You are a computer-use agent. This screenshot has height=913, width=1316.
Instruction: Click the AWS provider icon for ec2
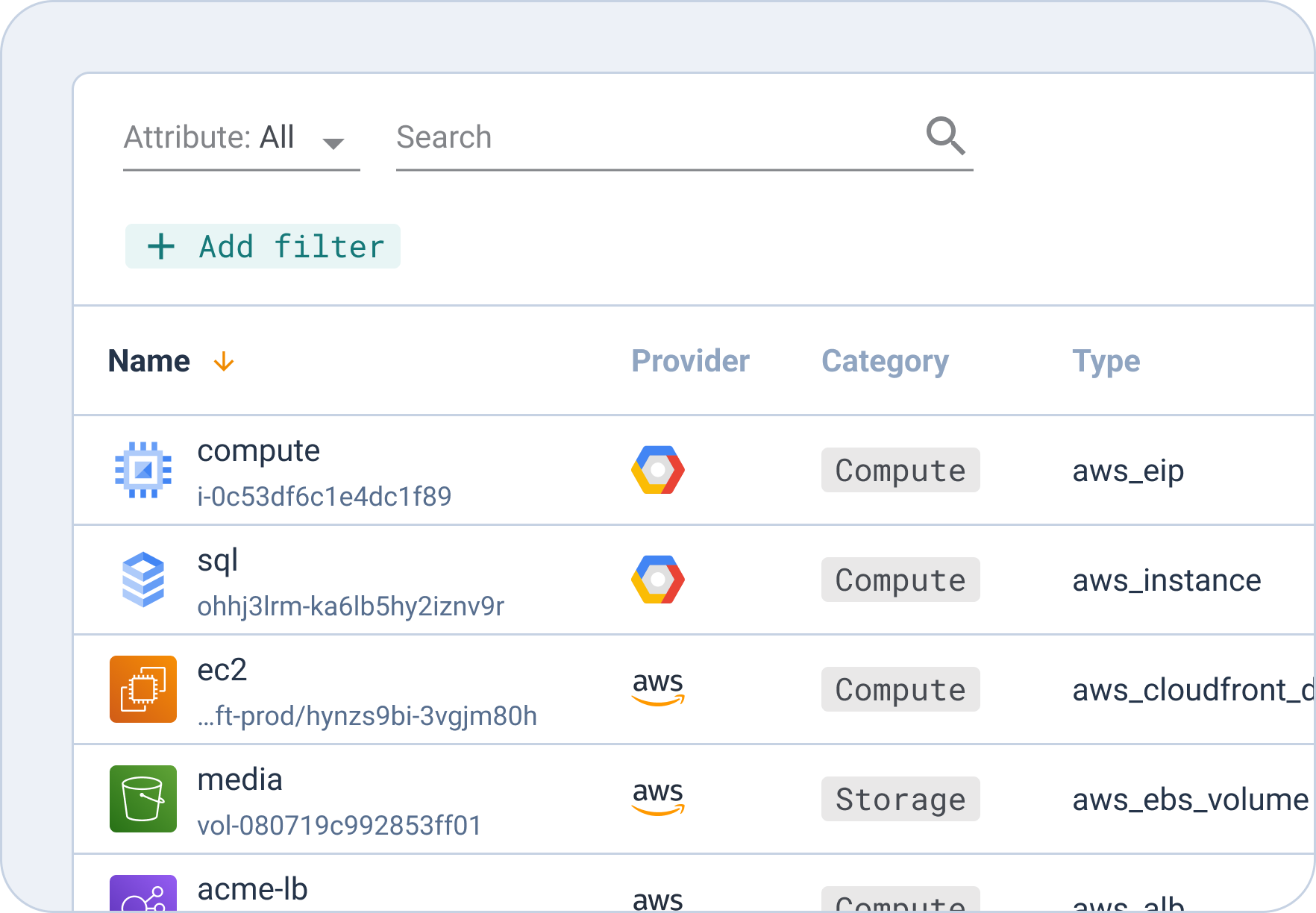click(x=657, y=689)
